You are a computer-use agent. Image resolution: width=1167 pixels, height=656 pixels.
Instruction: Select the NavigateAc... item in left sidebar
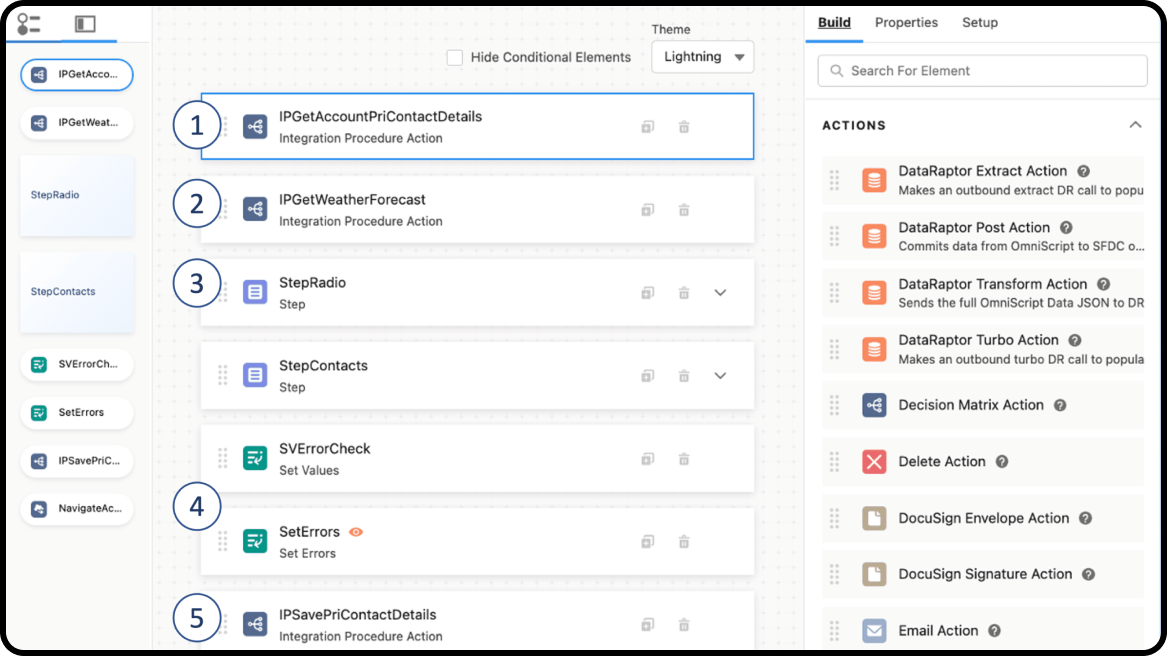pyautogui.click(x=77, y=509)
